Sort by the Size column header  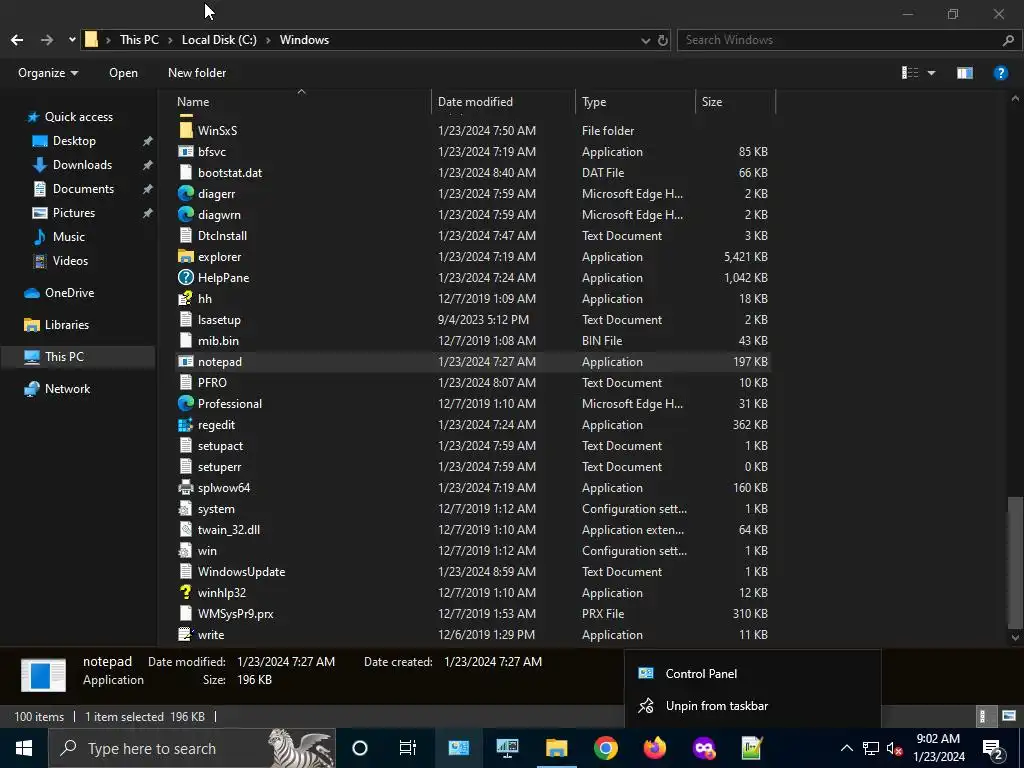712,102
